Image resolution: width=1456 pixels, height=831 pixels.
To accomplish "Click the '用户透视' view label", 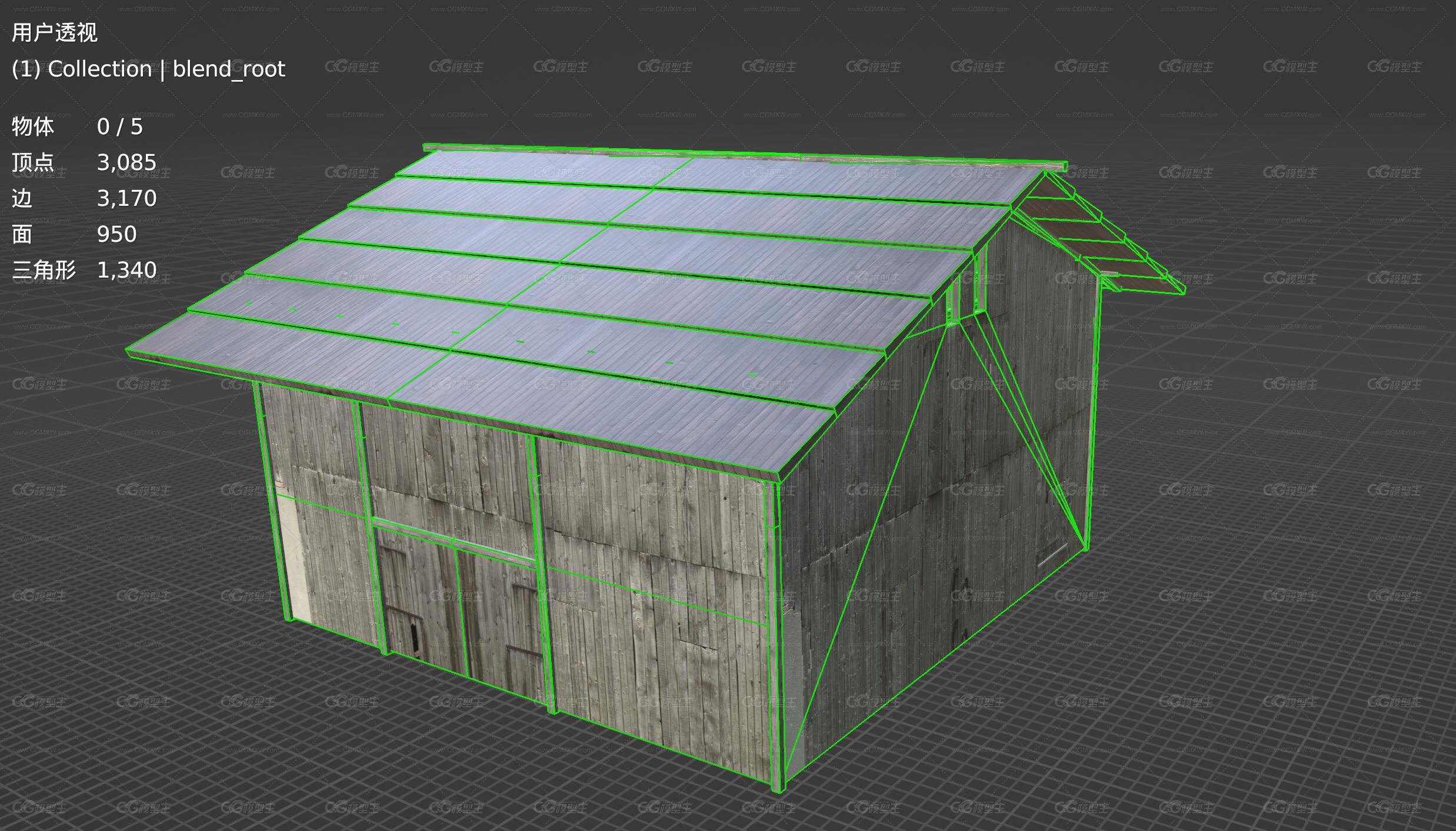I will click(x=55, y=32).
